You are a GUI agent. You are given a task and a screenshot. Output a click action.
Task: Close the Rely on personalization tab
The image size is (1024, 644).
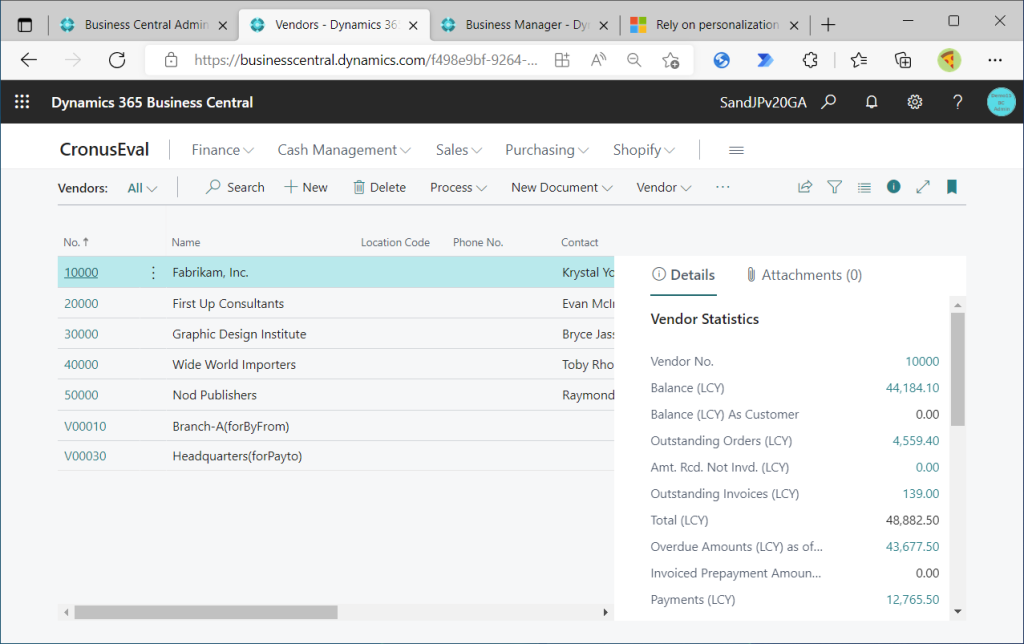coord(794,25)
